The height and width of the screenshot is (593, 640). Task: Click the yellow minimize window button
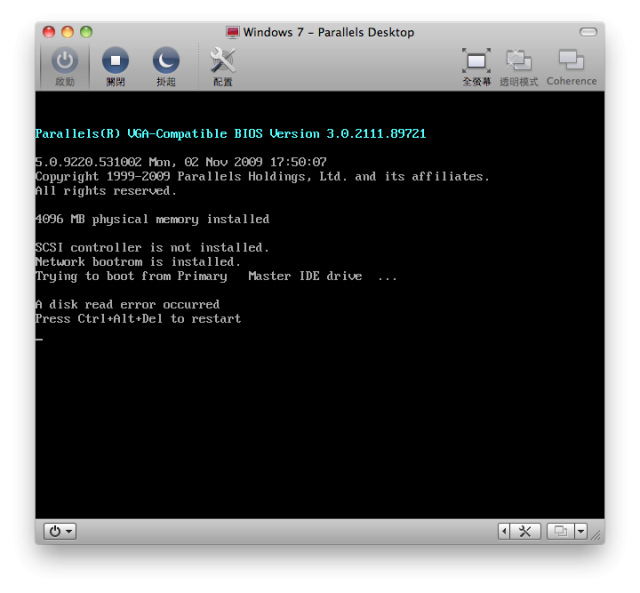click(67, 32)
